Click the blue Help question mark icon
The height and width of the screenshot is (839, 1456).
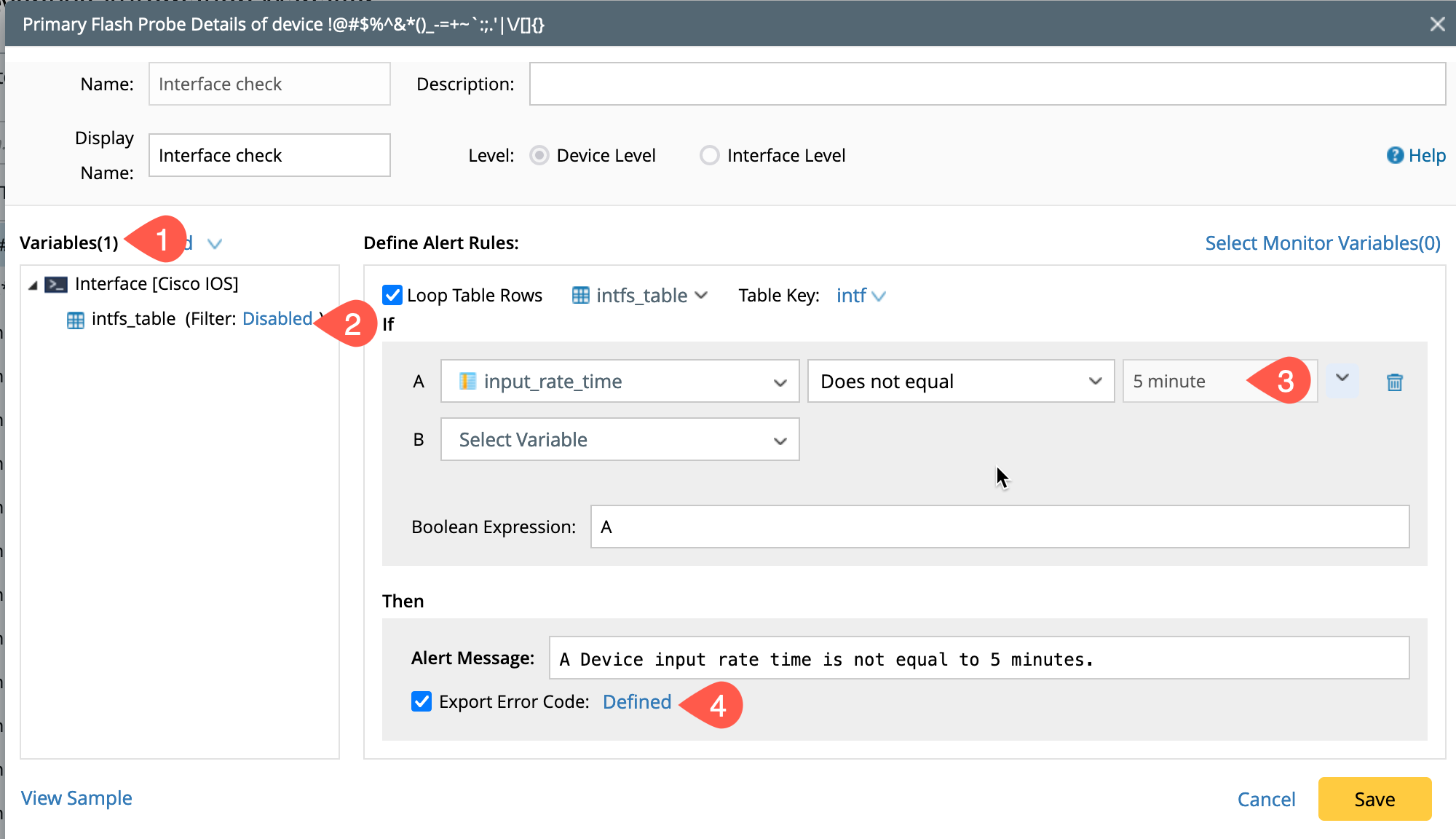(1394, 155)
